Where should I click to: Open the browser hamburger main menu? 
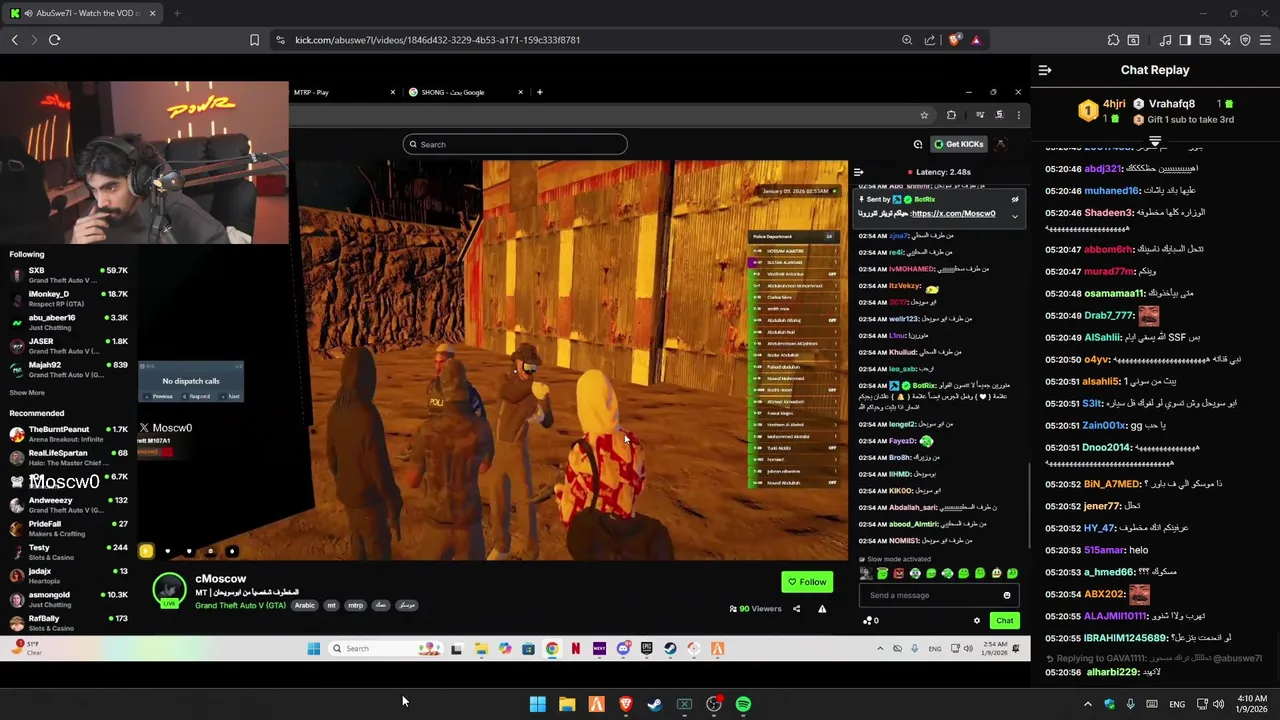point(1265,40)
